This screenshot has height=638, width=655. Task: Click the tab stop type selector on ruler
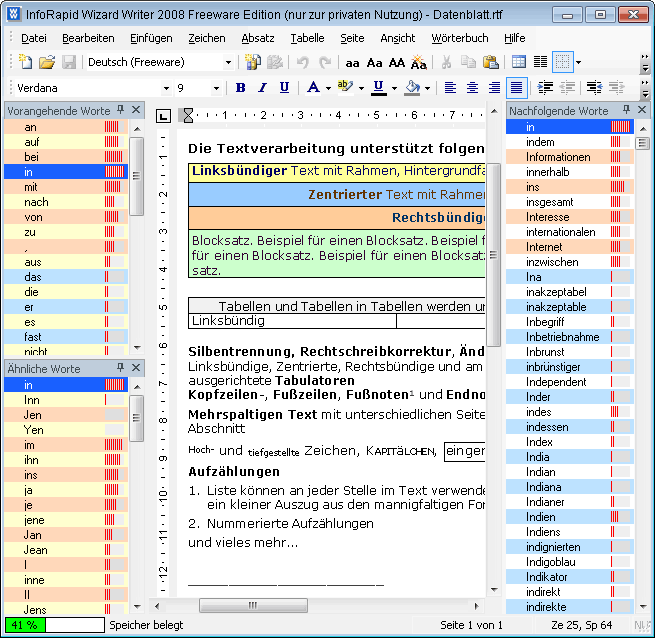pos(163,116)
